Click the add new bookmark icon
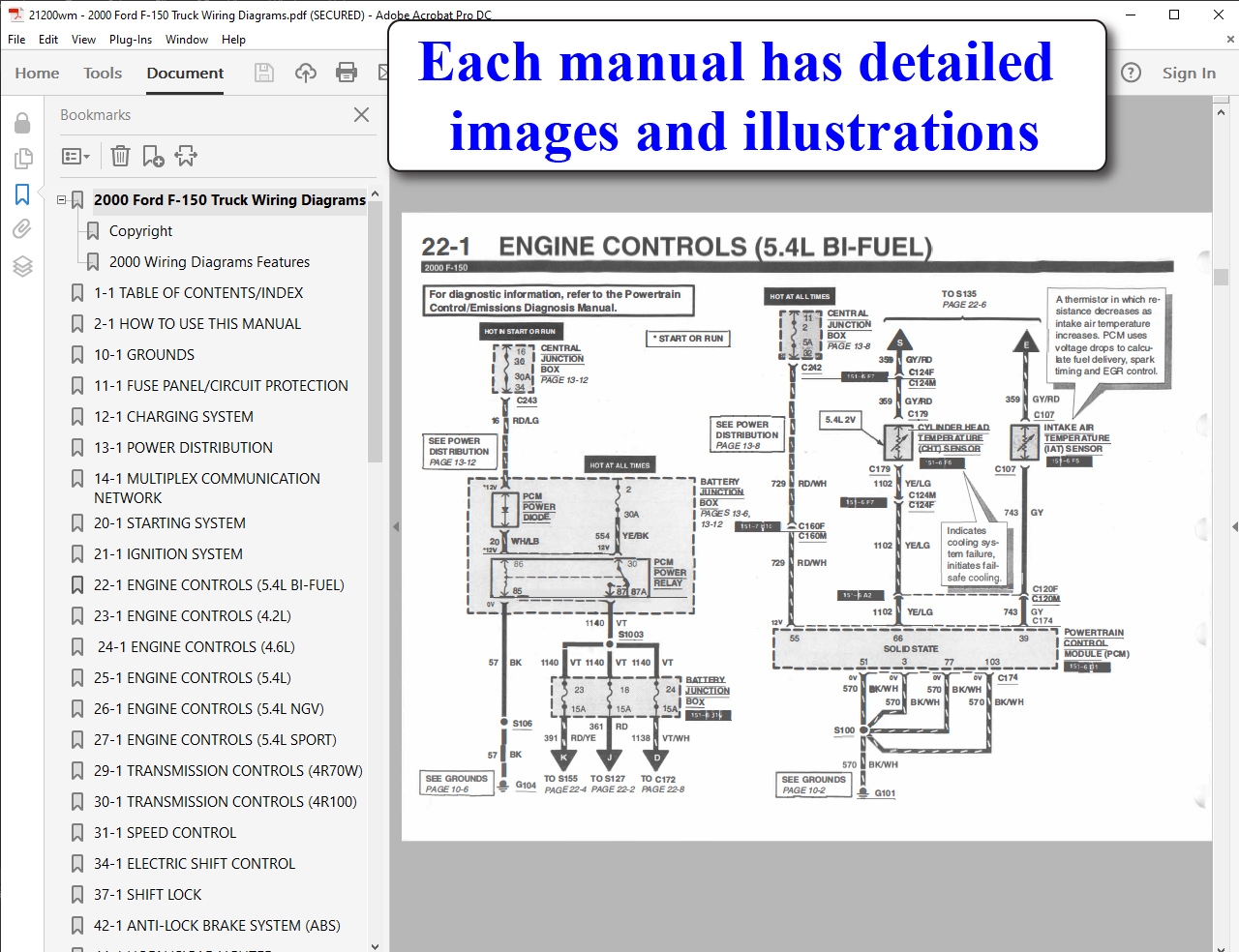Screen dimensions: 1239x952 [153, 156]
